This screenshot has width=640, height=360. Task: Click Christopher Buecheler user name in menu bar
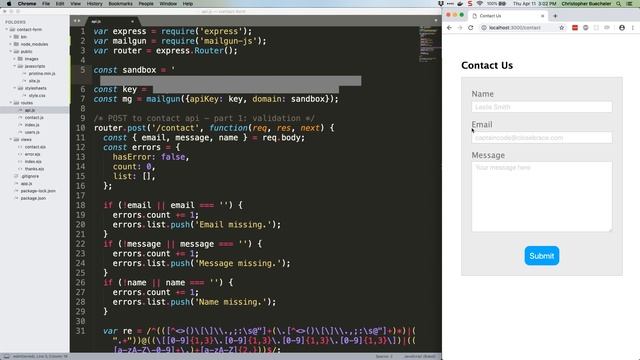coord(586,4)
